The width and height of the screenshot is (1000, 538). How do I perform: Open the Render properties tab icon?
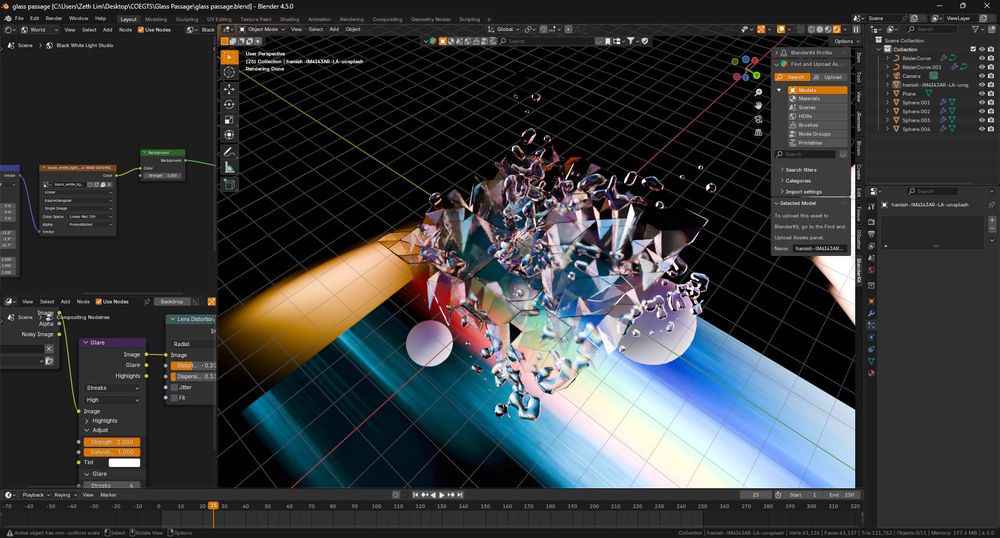point(871,222)
